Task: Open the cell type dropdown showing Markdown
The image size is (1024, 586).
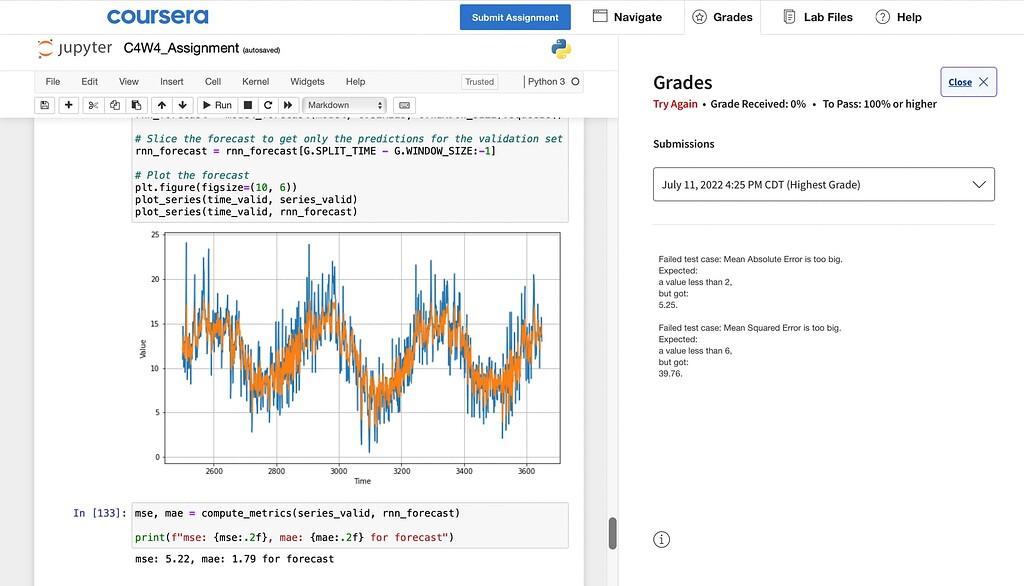Action: click(x=344, y=105)
